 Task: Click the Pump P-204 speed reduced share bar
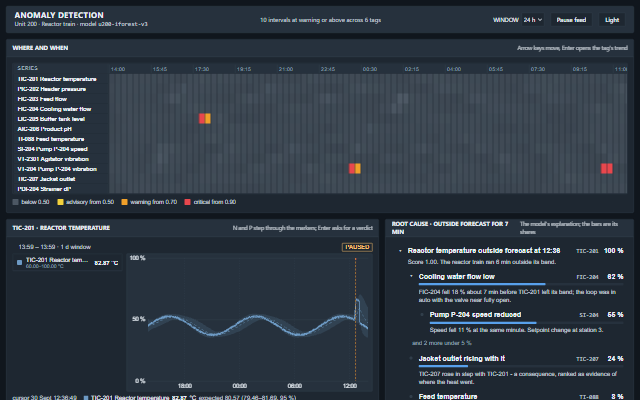coord(527,322)
